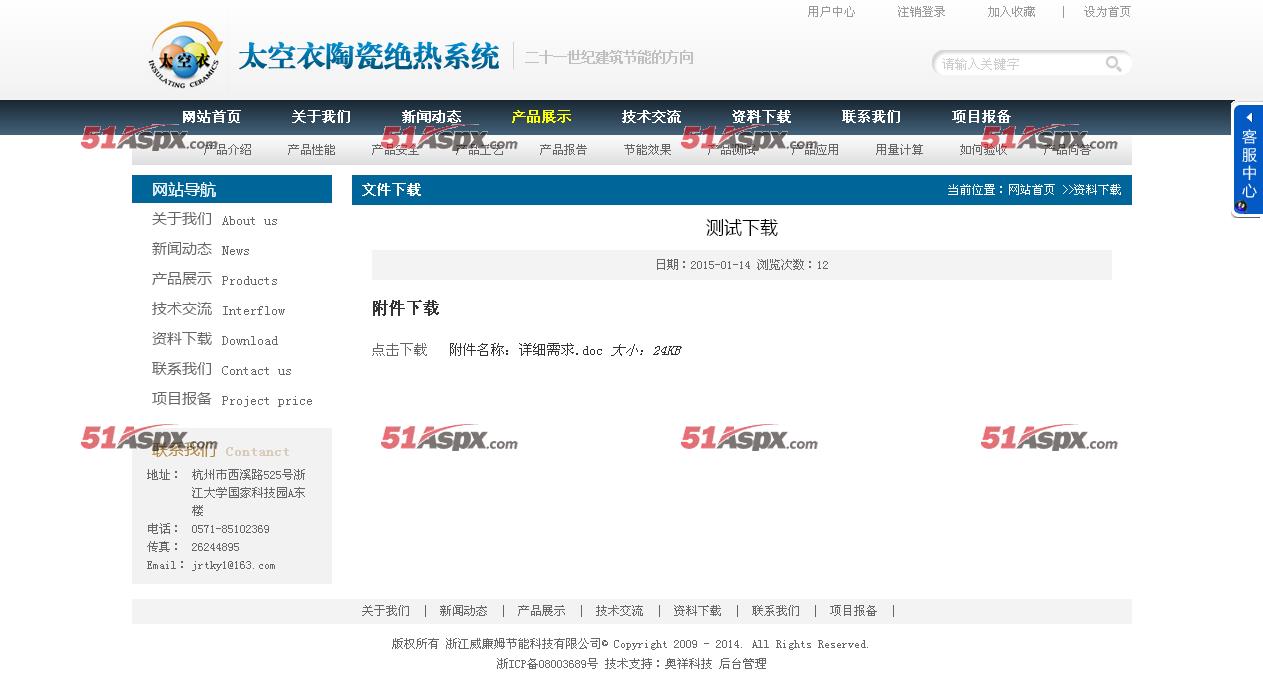Open footer link 新闻动态
The image size is (1263, 674).
click(463, 611)
